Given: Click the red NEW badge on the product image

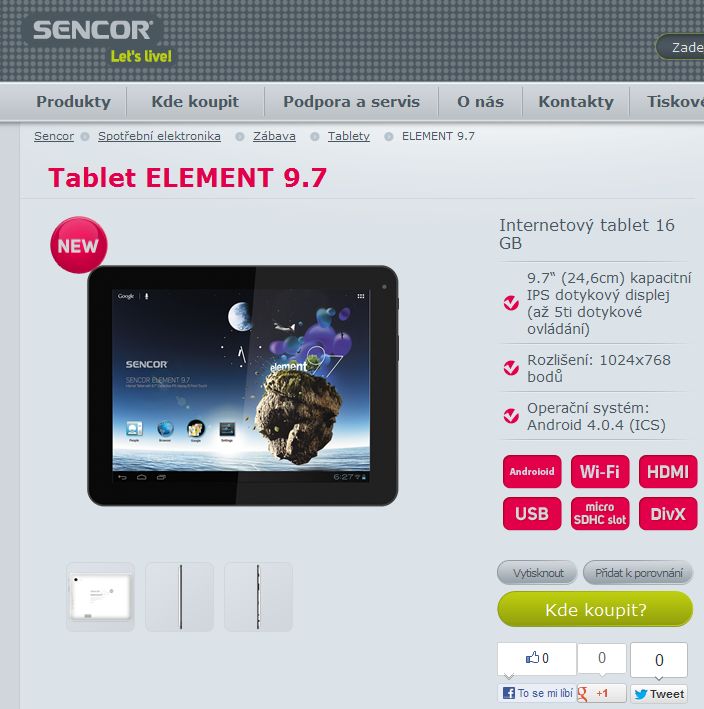Looking at the screenshot, I should tap(79, 245).
